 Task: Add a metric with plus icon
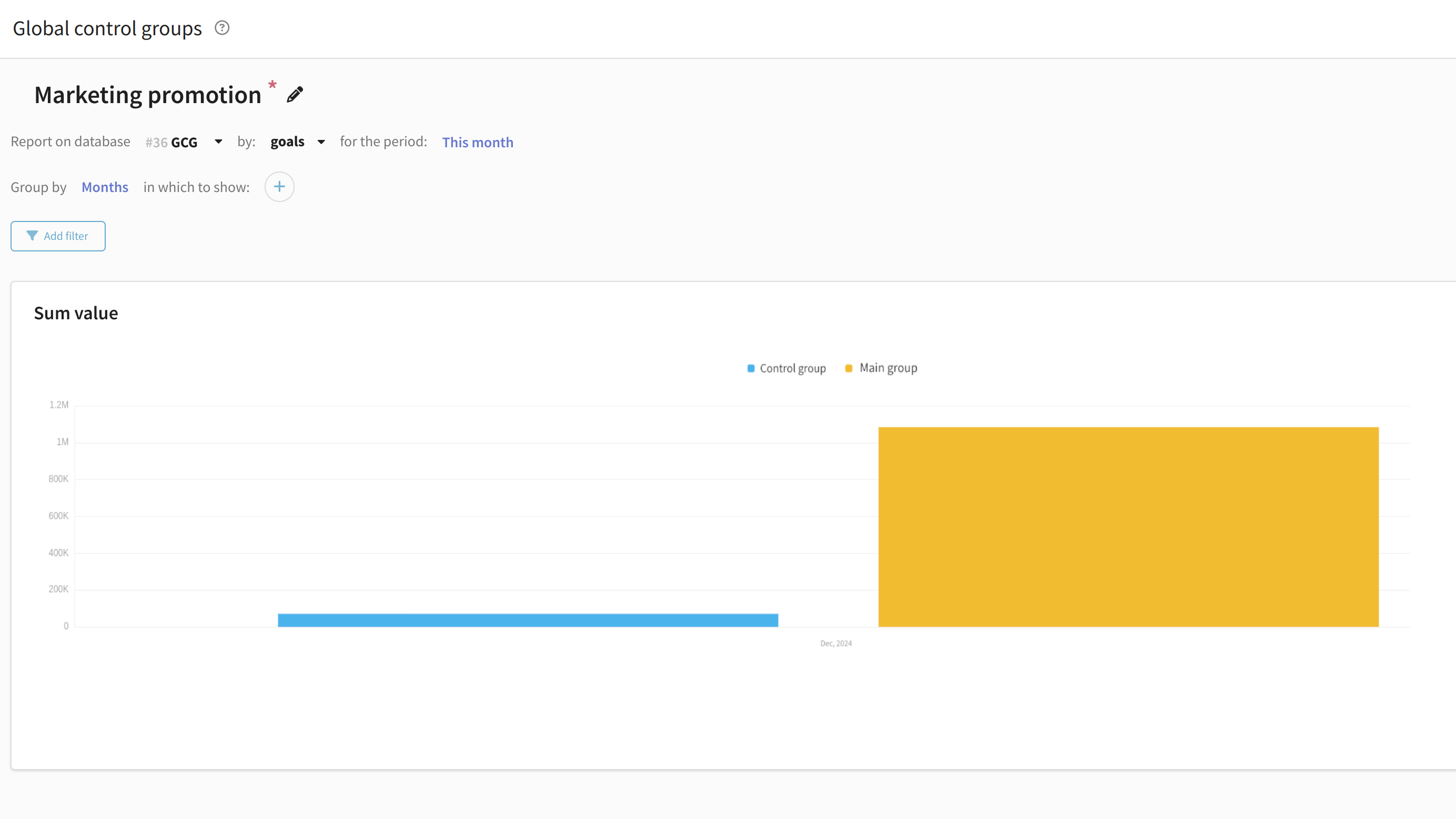click(x=279, y=187)
